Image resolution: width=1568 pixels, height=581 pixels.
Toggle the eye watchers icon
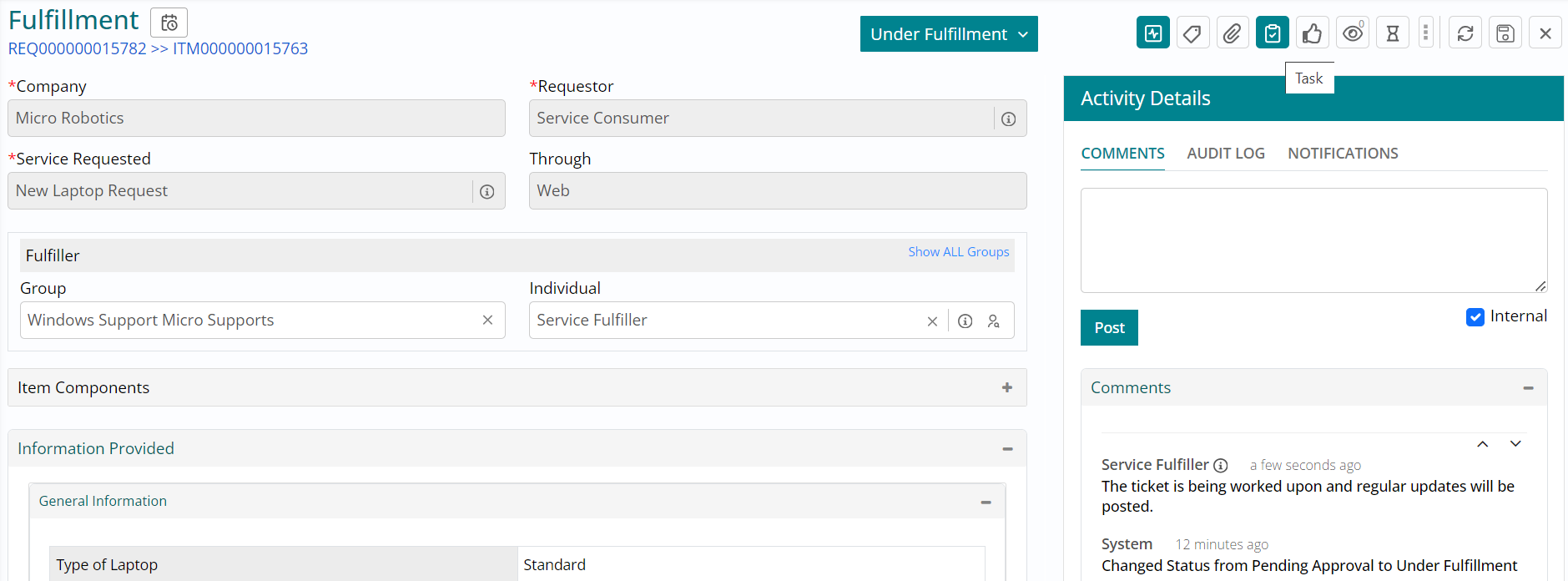(x=1352, y=33)
